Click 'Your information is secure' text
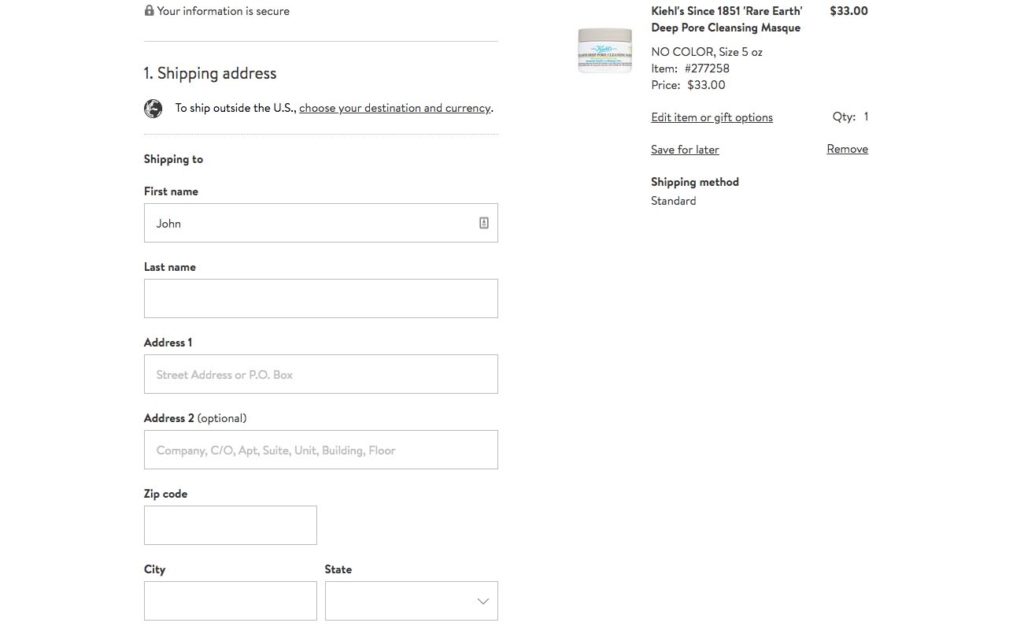 (x=223, y=11)
